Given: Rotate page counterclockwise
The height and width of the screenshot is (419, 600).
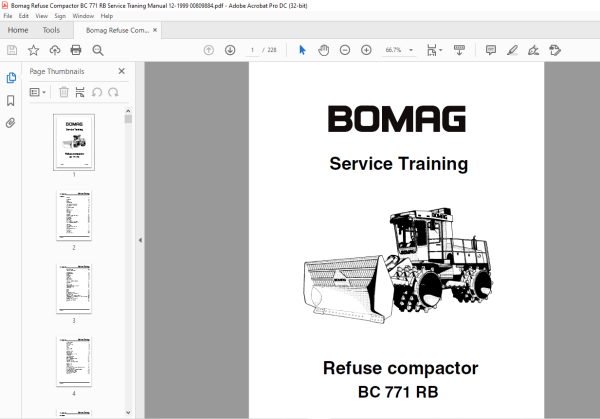Looking at the screenshot, I should [97, 92].
